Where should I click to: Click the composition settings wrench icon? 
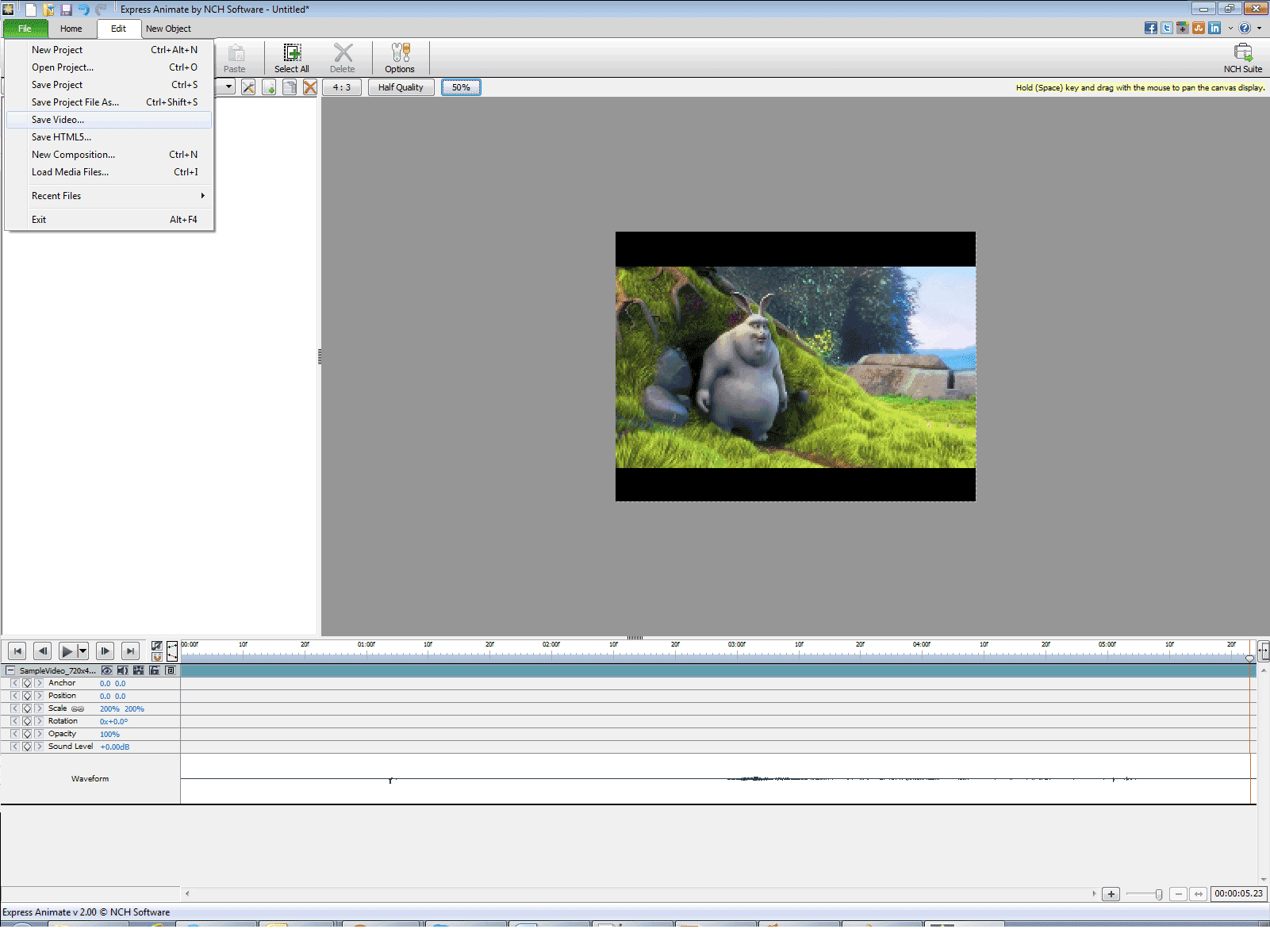coord(248,87)
